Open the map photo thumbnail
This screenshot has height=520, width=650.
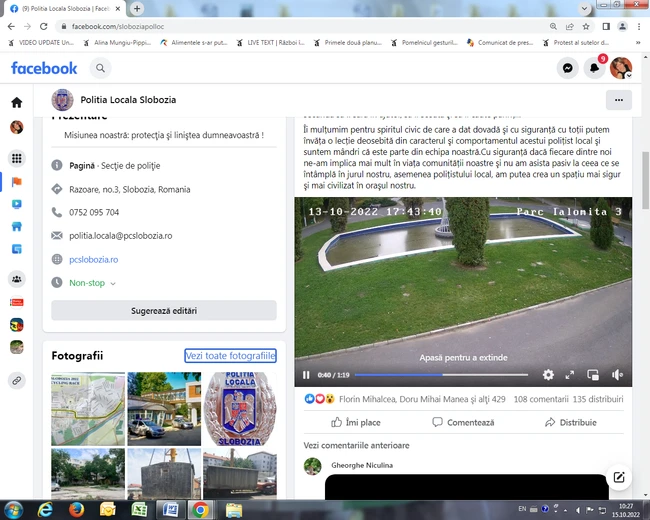pyautogui.click(x=88, y=409)
